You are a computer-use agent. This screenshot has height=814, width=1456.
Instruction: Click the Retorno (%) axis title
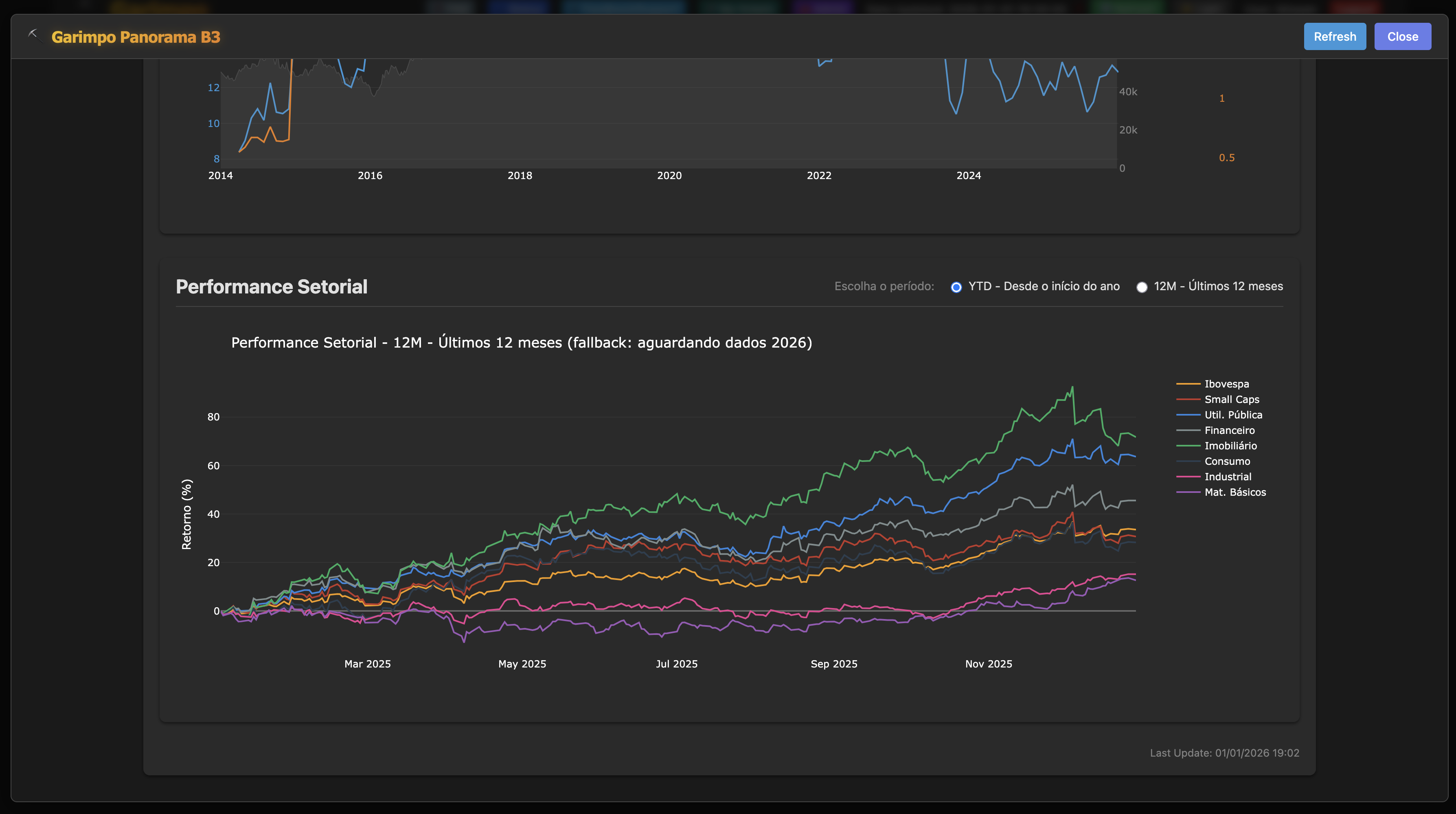186,514
